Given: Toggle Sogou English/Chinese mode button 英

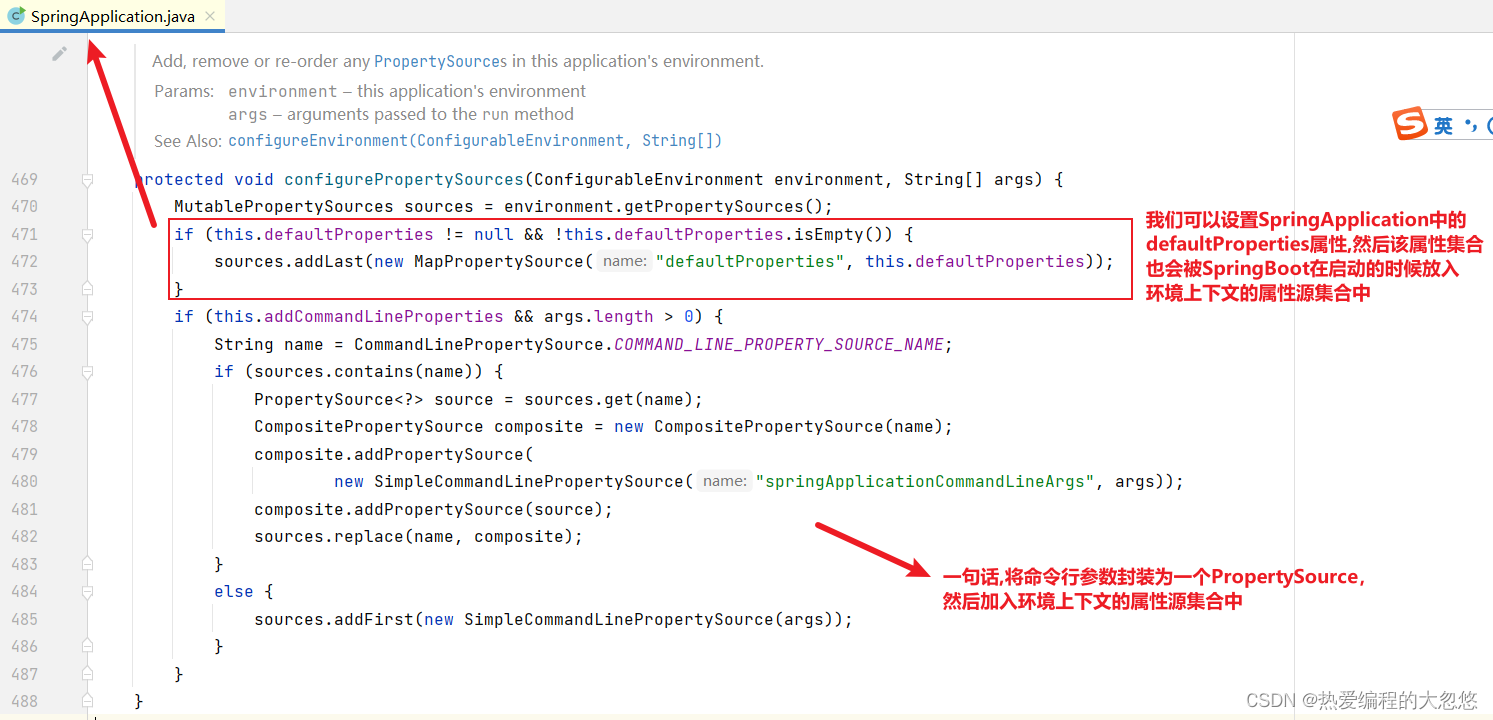Looking at the screenshot, I should click(1443, 126).
